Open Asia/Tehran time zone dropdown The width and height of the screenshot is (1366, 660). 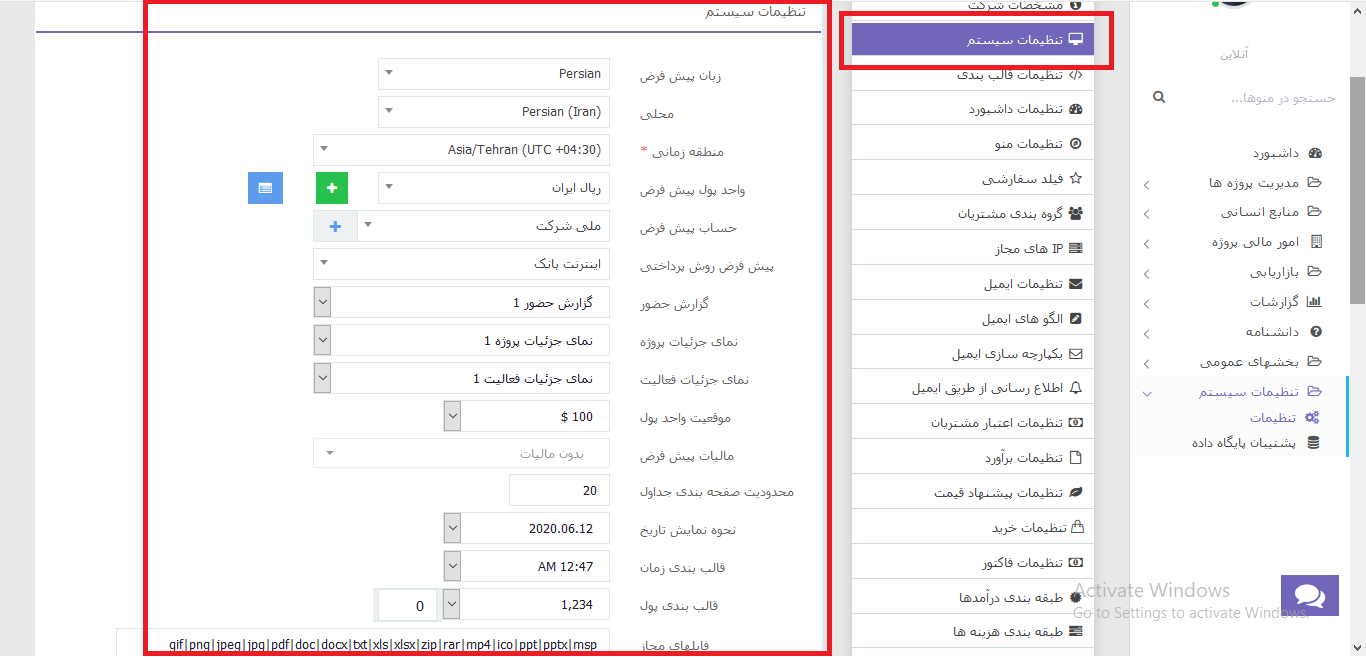pyautogui.click(x=461, y=150)
